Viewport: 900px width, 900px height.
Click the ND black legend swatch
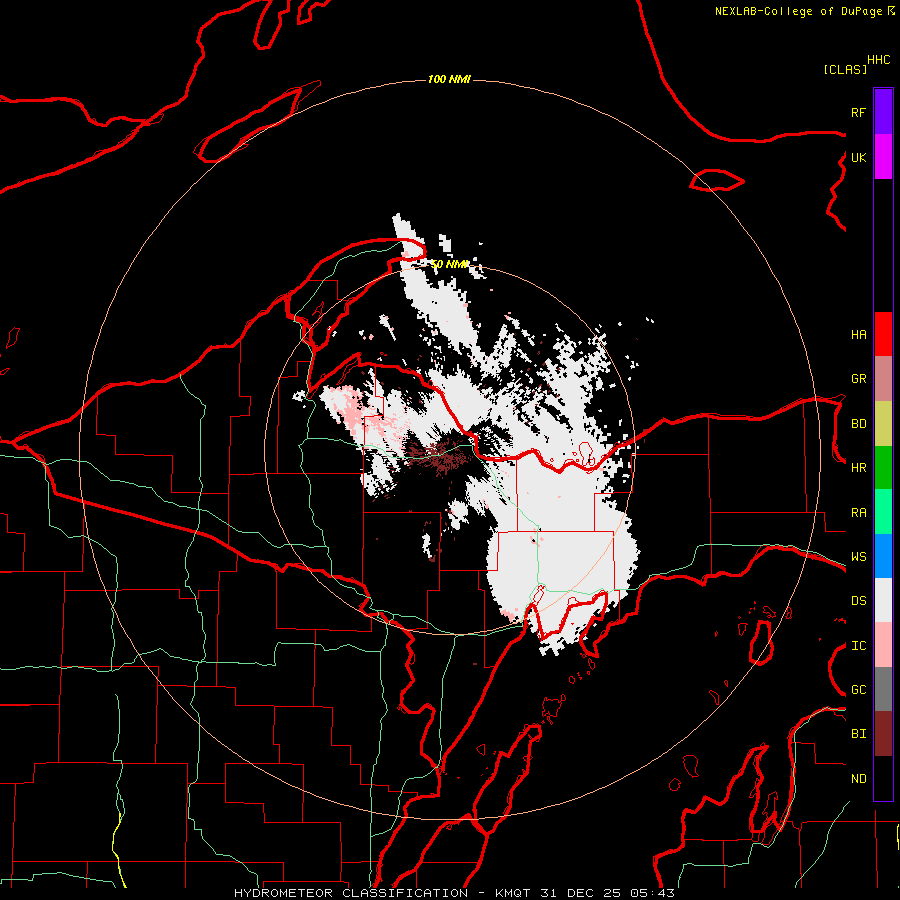click(883, 778)
